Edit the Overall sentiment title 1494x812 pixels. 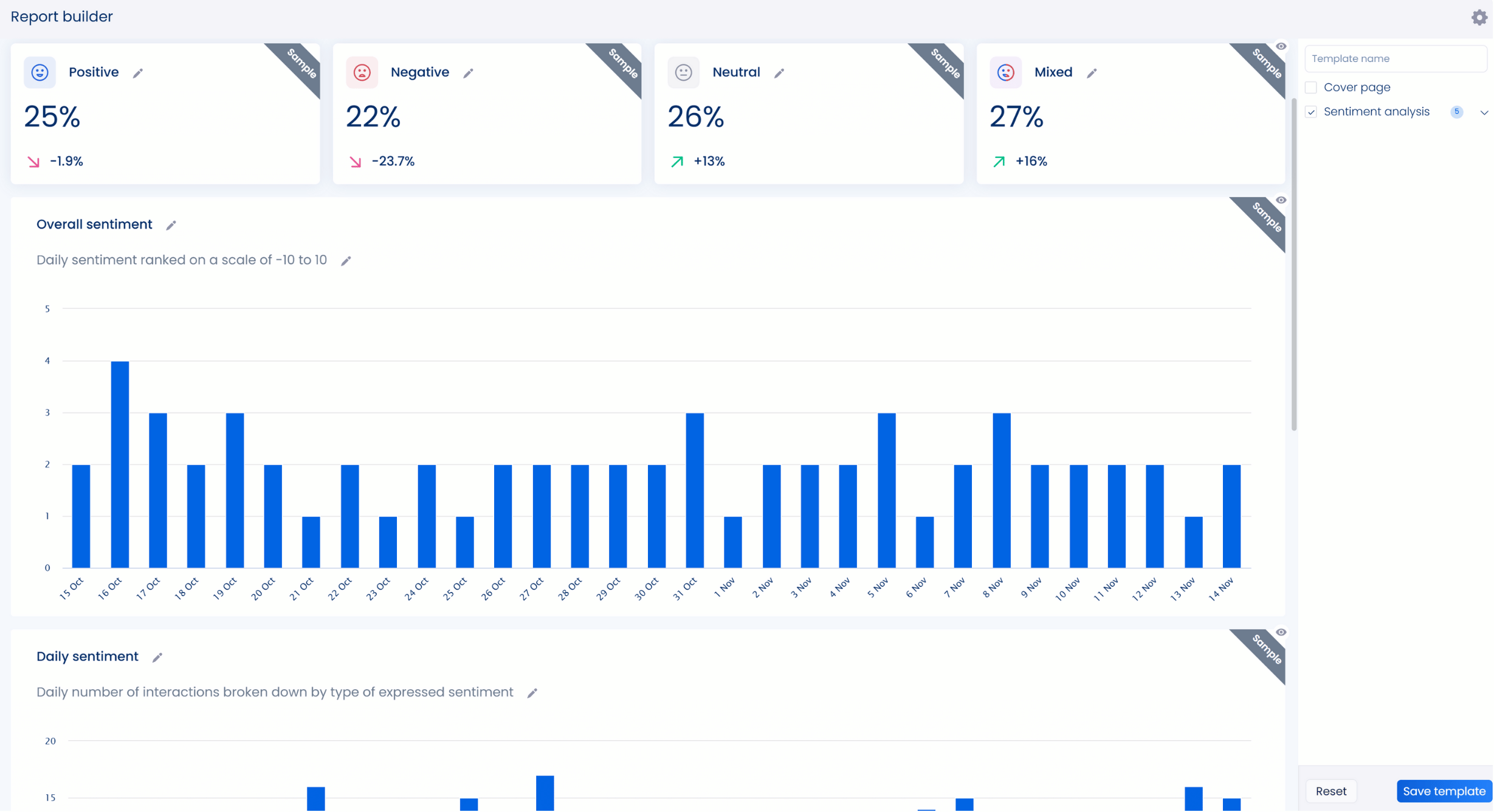pyautogui.click(x=171, y=225)
